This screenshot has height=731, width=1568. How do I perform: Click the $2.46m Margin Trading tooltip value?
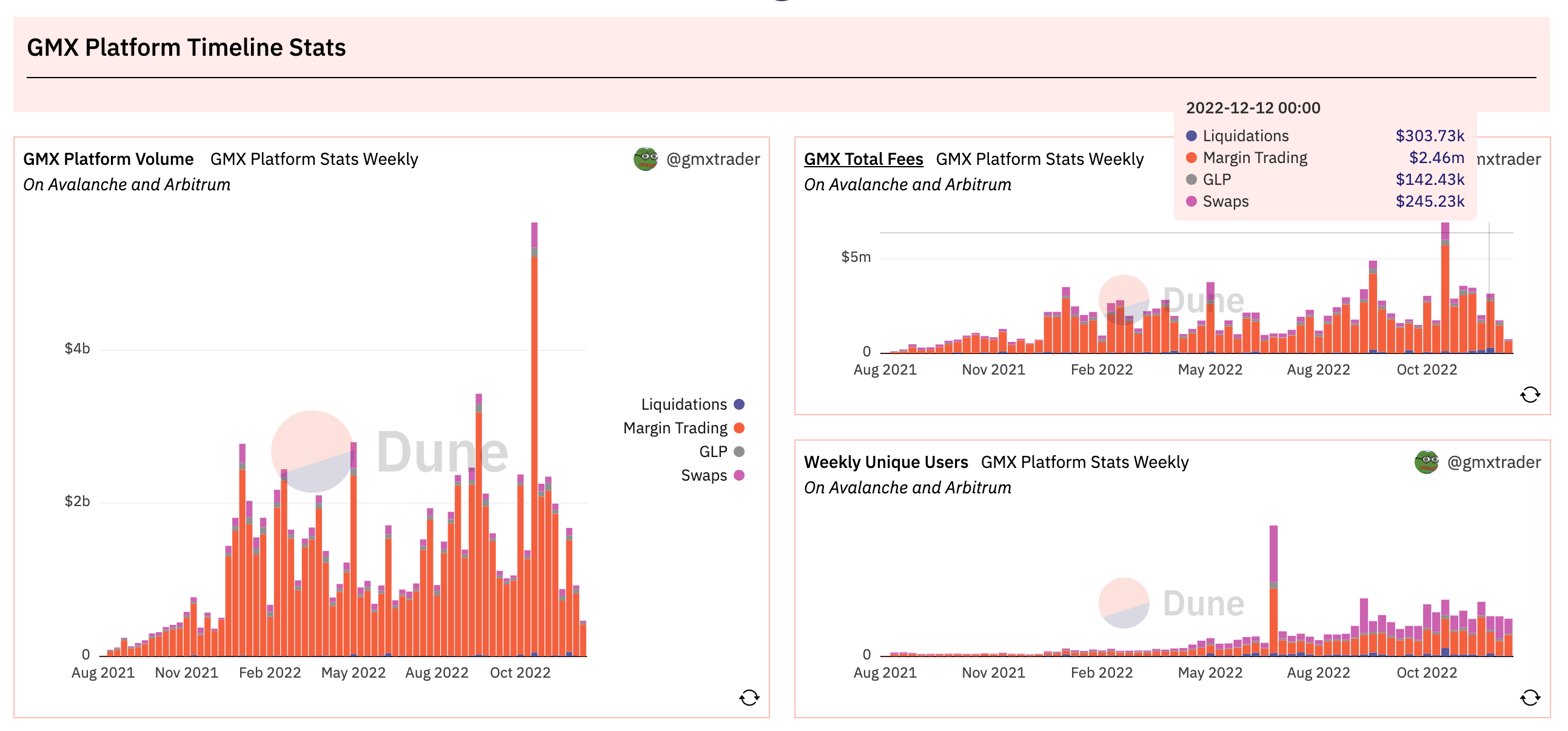coord(1436,158)
